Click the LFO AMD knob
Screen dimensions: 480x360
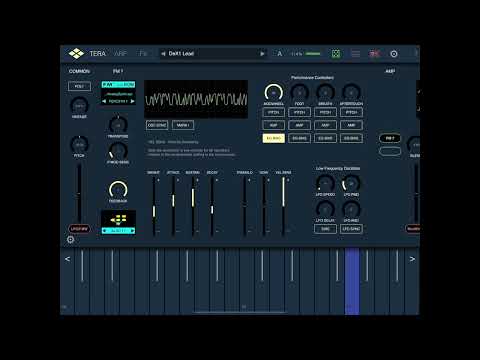(351, 209)
